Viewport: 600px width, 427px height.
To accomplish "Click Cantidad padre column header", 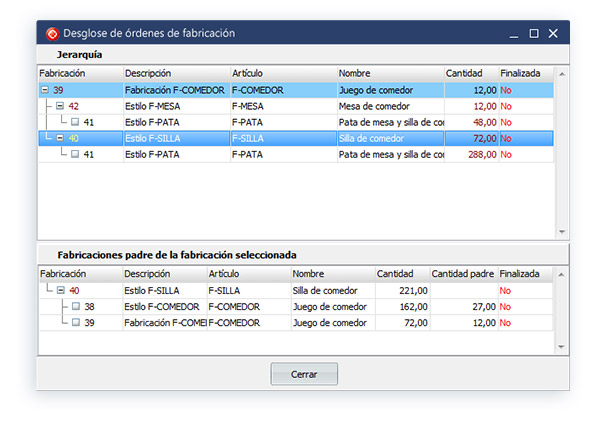I will (462, 273).
